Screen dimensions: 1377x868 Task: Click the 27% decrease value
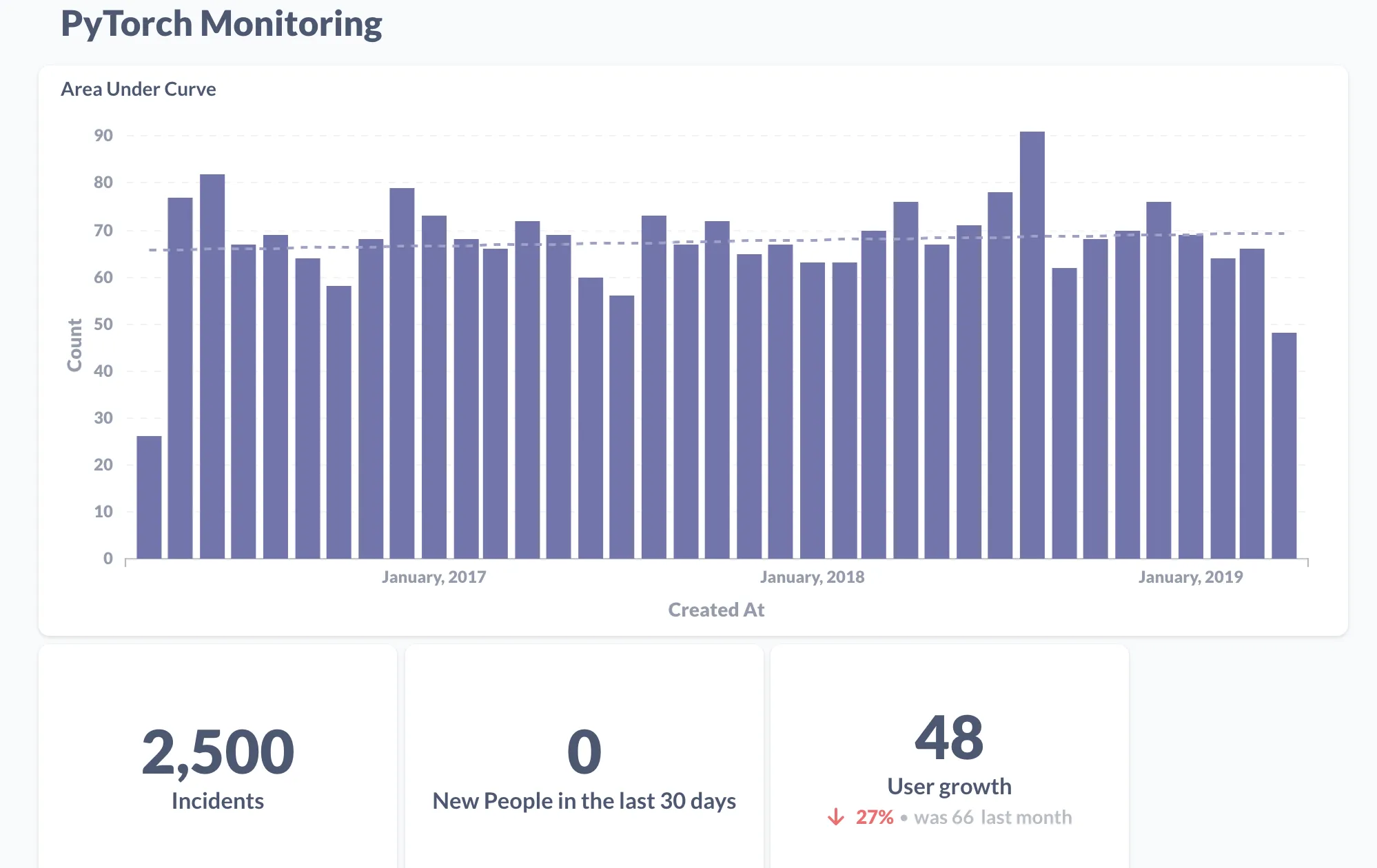click(x=875, y=817)
